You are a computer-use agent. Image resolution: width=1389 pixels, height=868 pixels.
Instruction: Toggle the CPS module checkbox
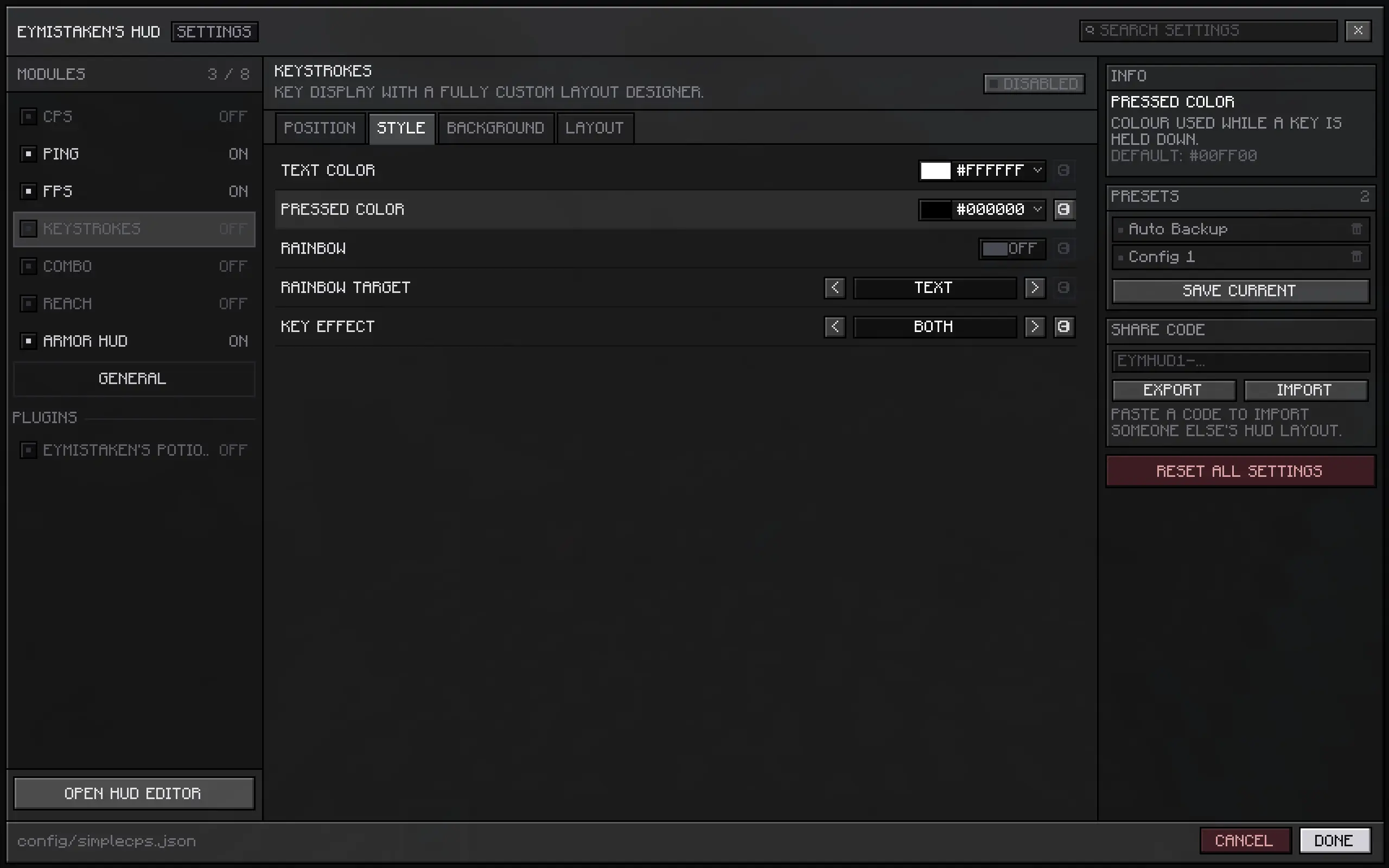[x=28, y=117]
